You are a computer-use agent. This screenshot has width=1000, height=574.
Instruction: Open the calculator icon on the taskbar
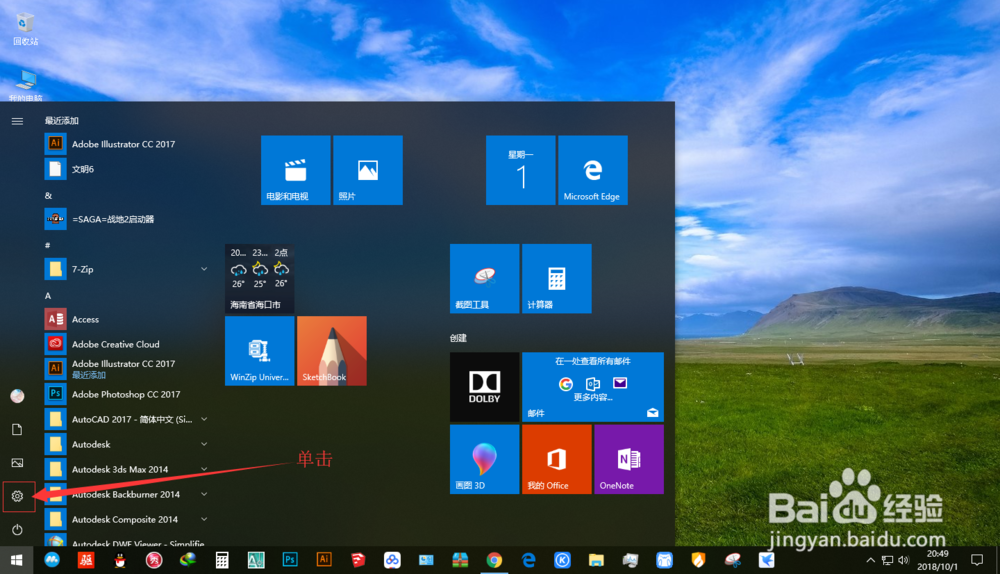pyautogui.click(x=222, y=560)
